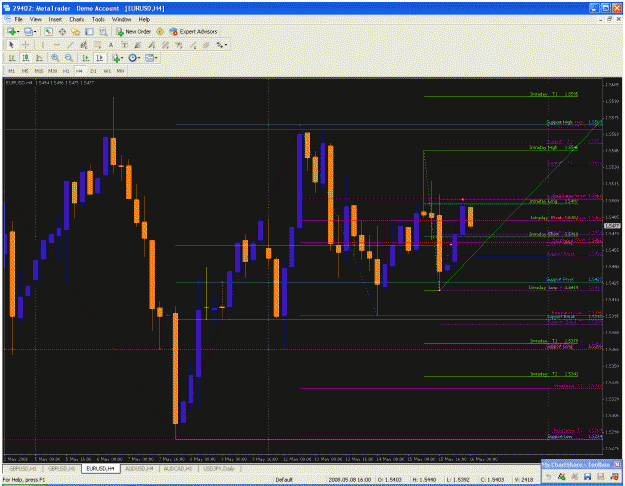
Task: Toggle the W1 timeframe button
Action: pos(107,71)
